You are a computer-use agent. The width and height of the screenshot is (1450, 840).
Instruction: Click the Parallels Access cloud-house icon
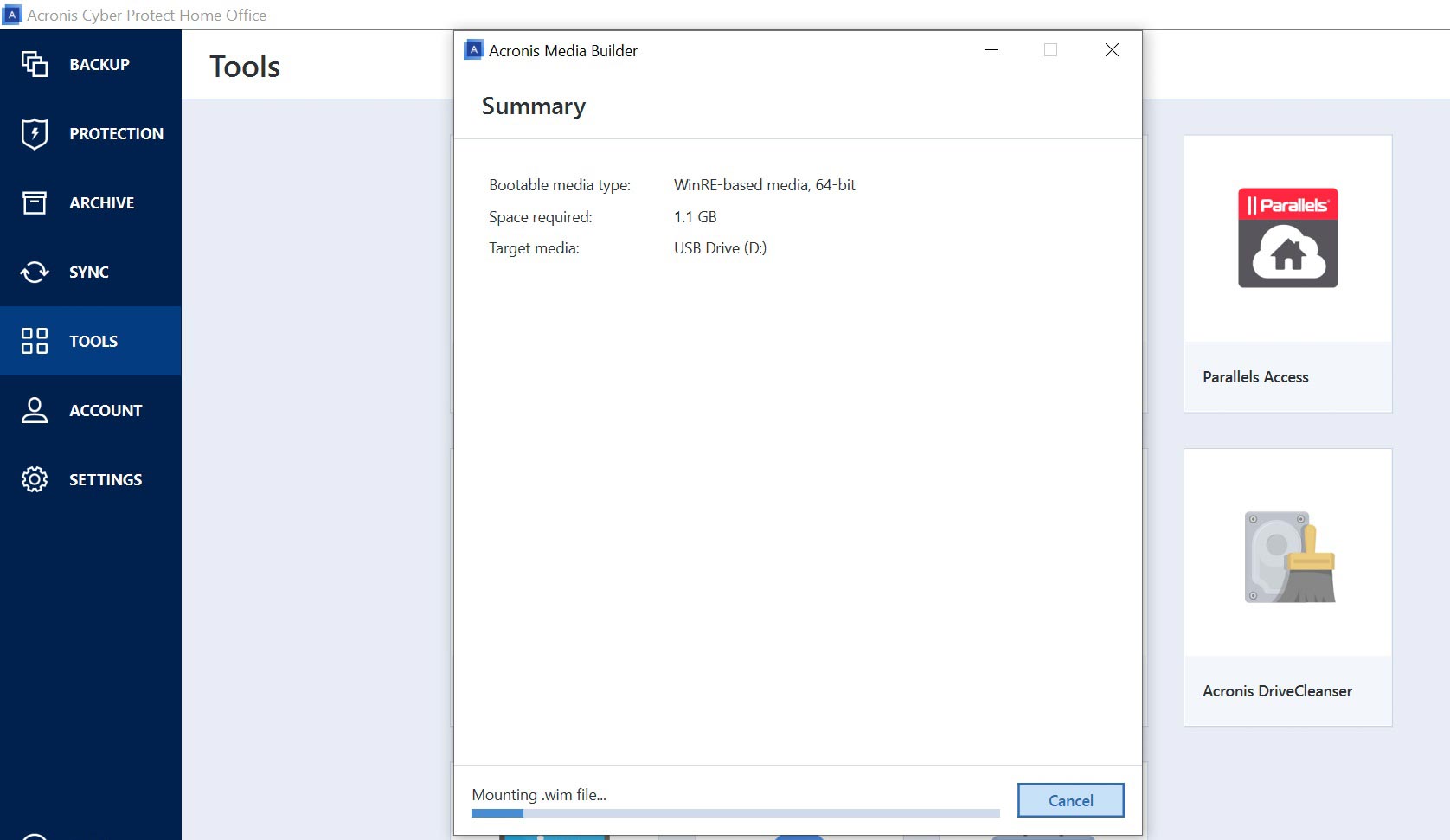pyautogui.click(x=1287, y=238)
